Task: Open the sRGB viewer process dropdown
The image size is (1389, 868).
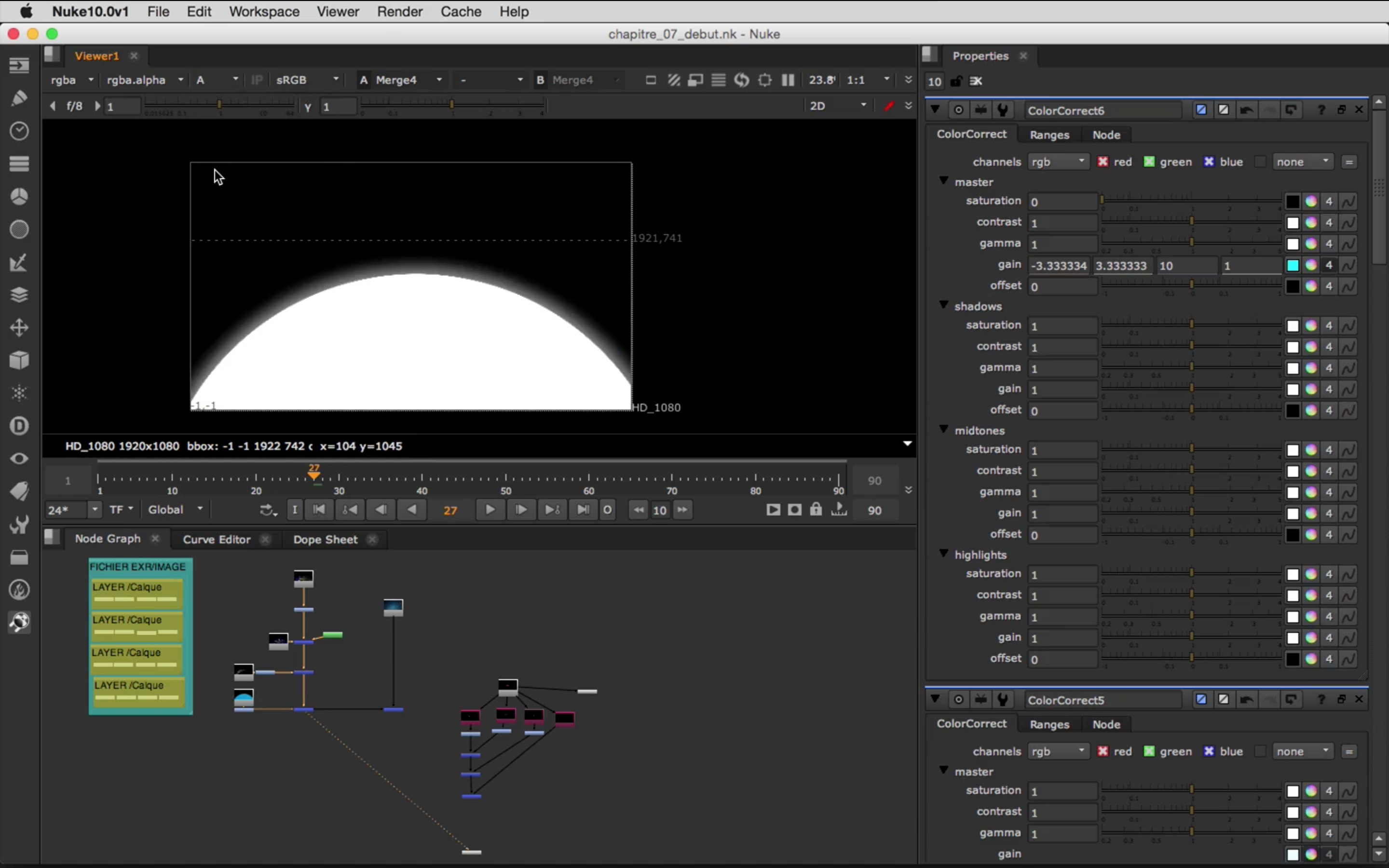Action: pyautogui.click(x=307, y=80)
